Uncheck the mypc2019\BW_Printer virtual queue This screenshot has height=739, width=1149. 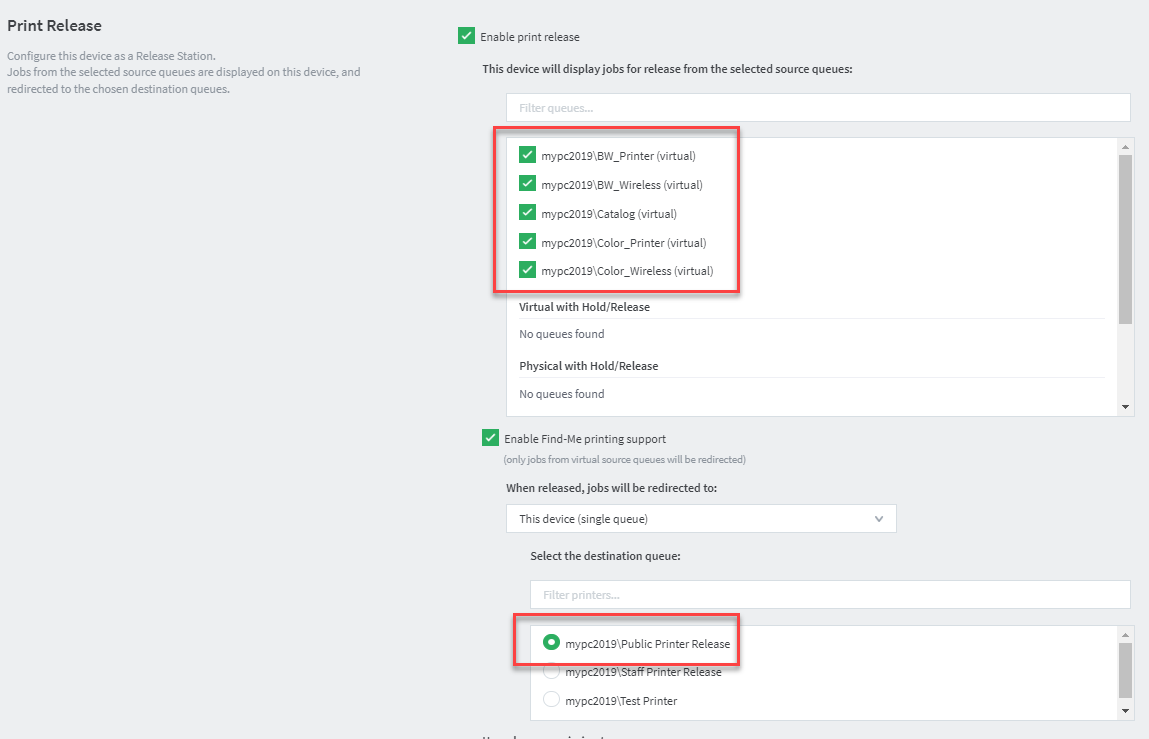click(527, 155)
